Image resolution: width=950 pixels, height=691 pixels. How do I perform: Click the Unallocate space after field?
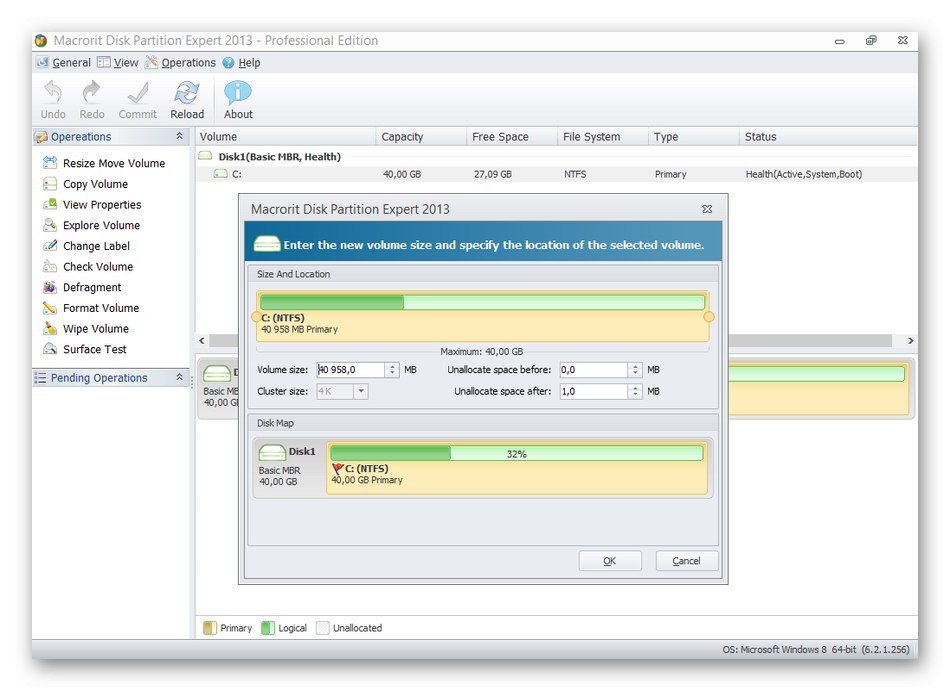(x=594, y=391)
